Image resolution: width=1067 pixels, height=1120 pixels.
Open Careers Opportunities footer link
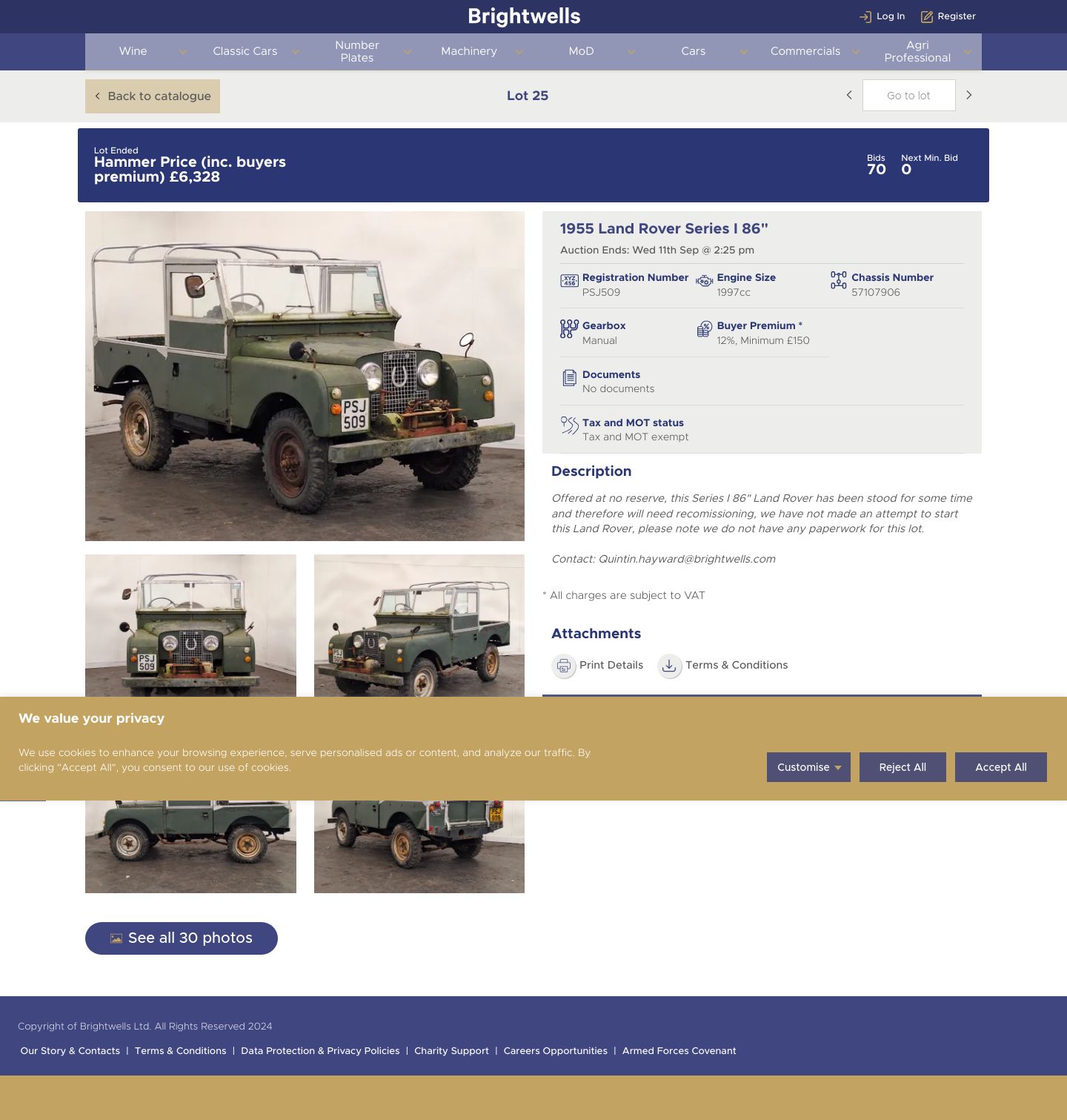coord(556,1051)
